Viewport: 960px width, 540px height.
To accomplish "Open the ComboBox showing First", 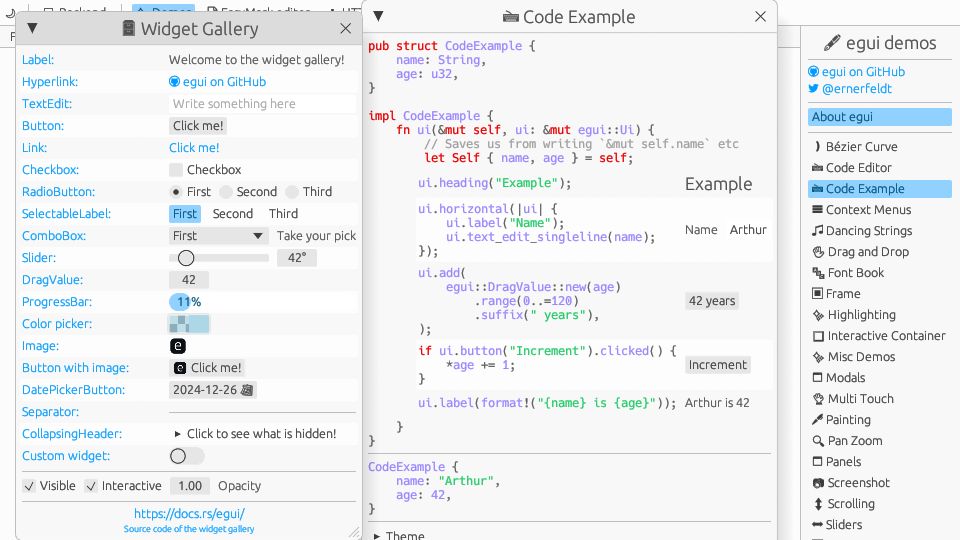I will click(219, 236).
